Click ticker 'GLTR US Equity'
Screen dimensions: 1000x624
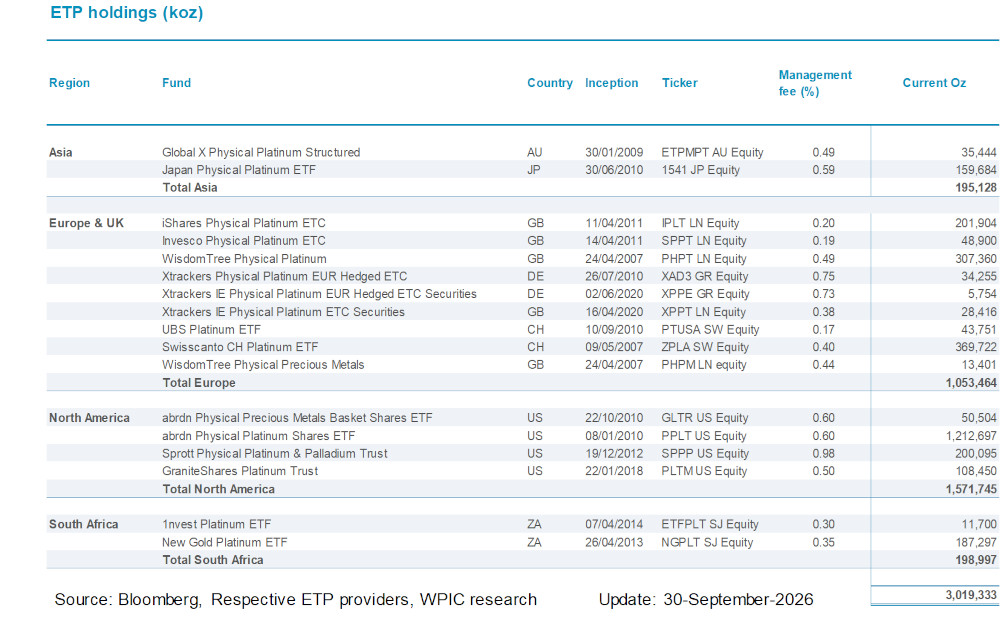point(705,418)
